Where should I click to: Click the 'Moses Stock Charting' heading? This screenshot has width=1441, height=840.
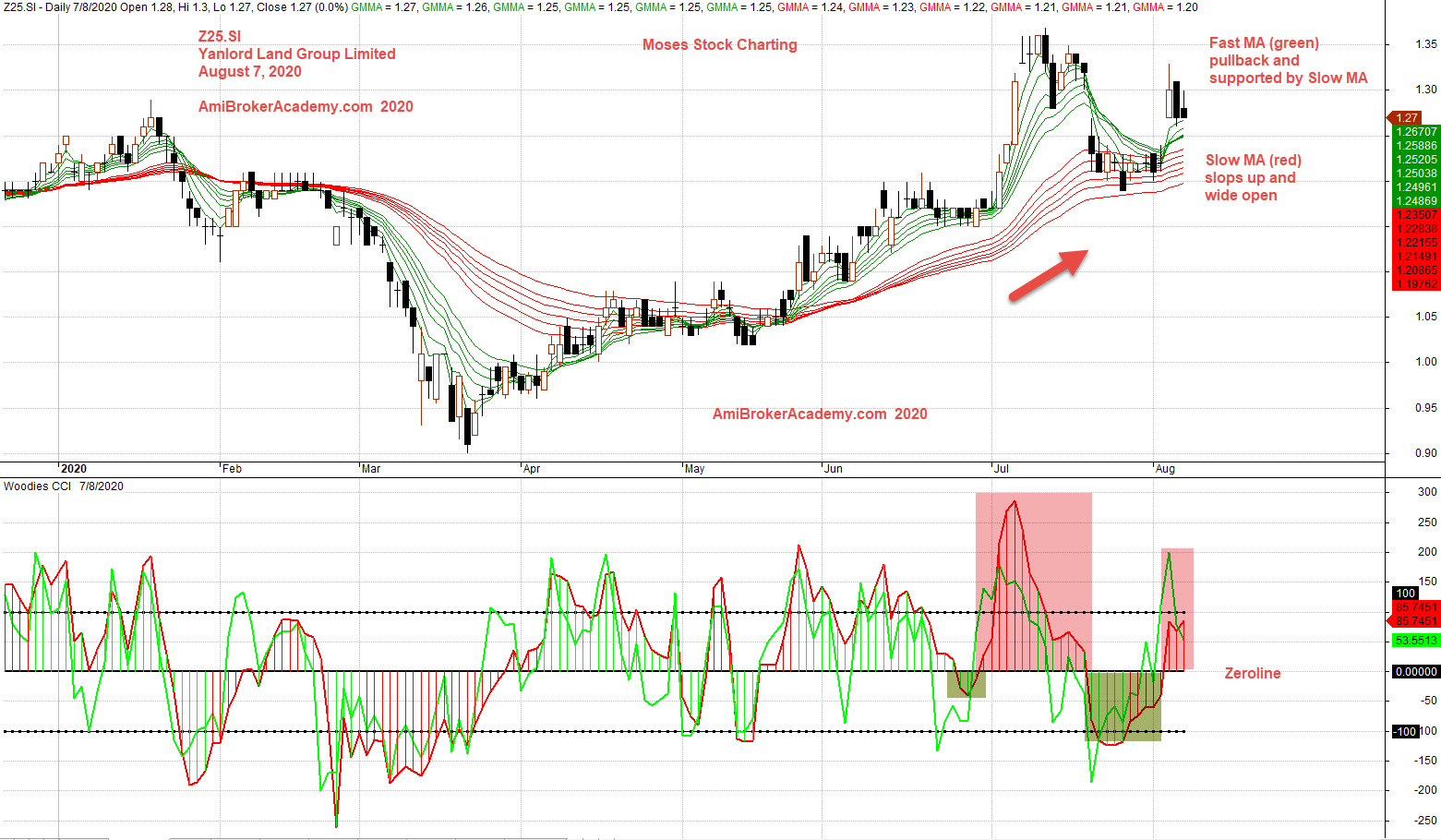click(720, 44)
